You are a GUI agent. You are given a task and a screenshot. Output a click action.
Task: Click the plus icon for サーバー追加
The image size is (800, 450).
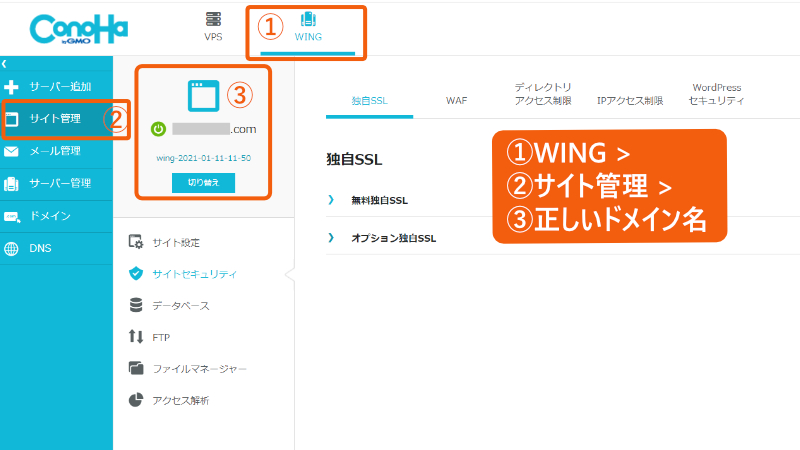pos(11,87)
